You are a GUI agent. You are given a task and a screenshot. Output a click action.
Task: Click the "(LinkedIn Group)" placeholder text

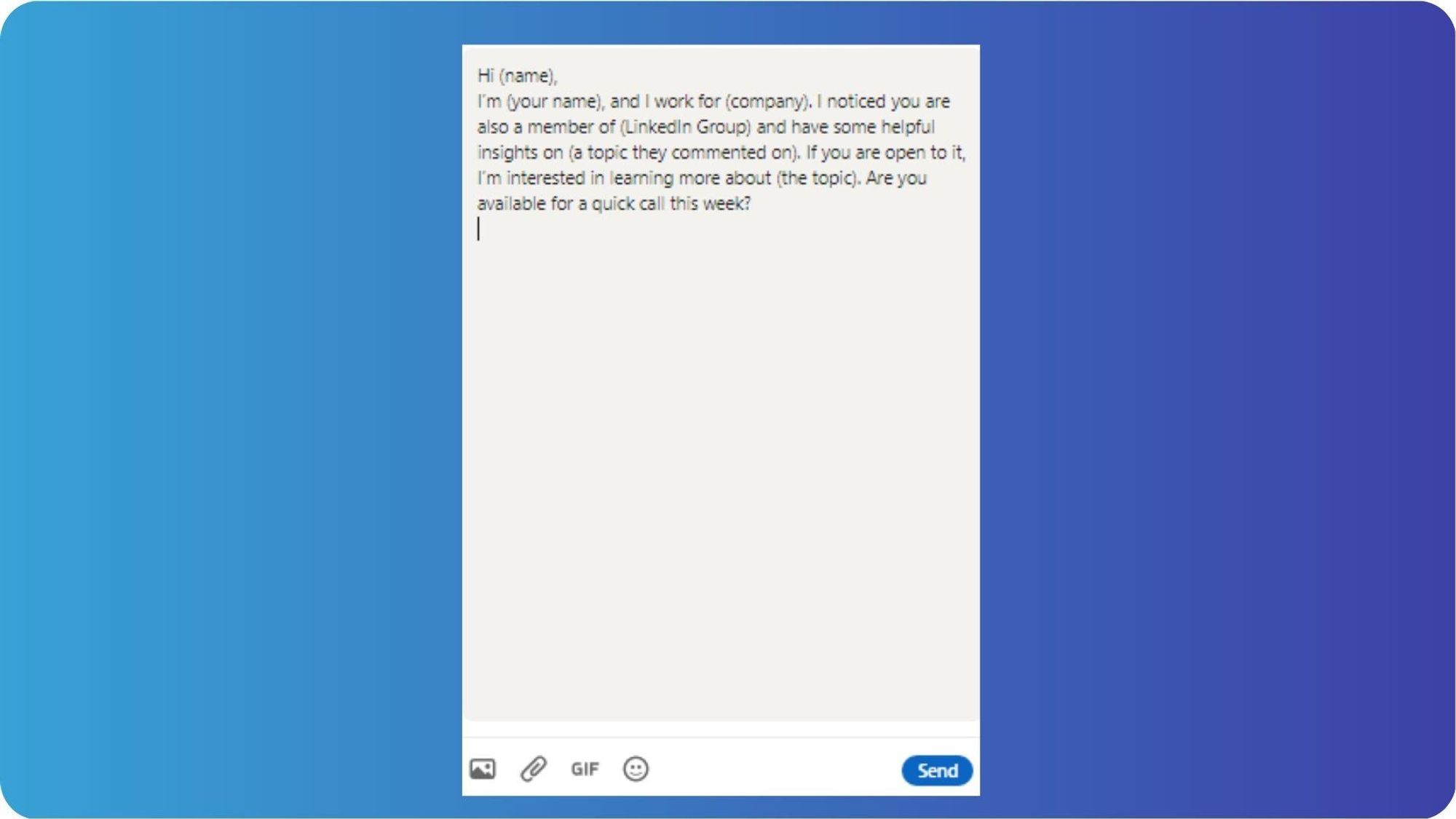[x=685, y=127]
